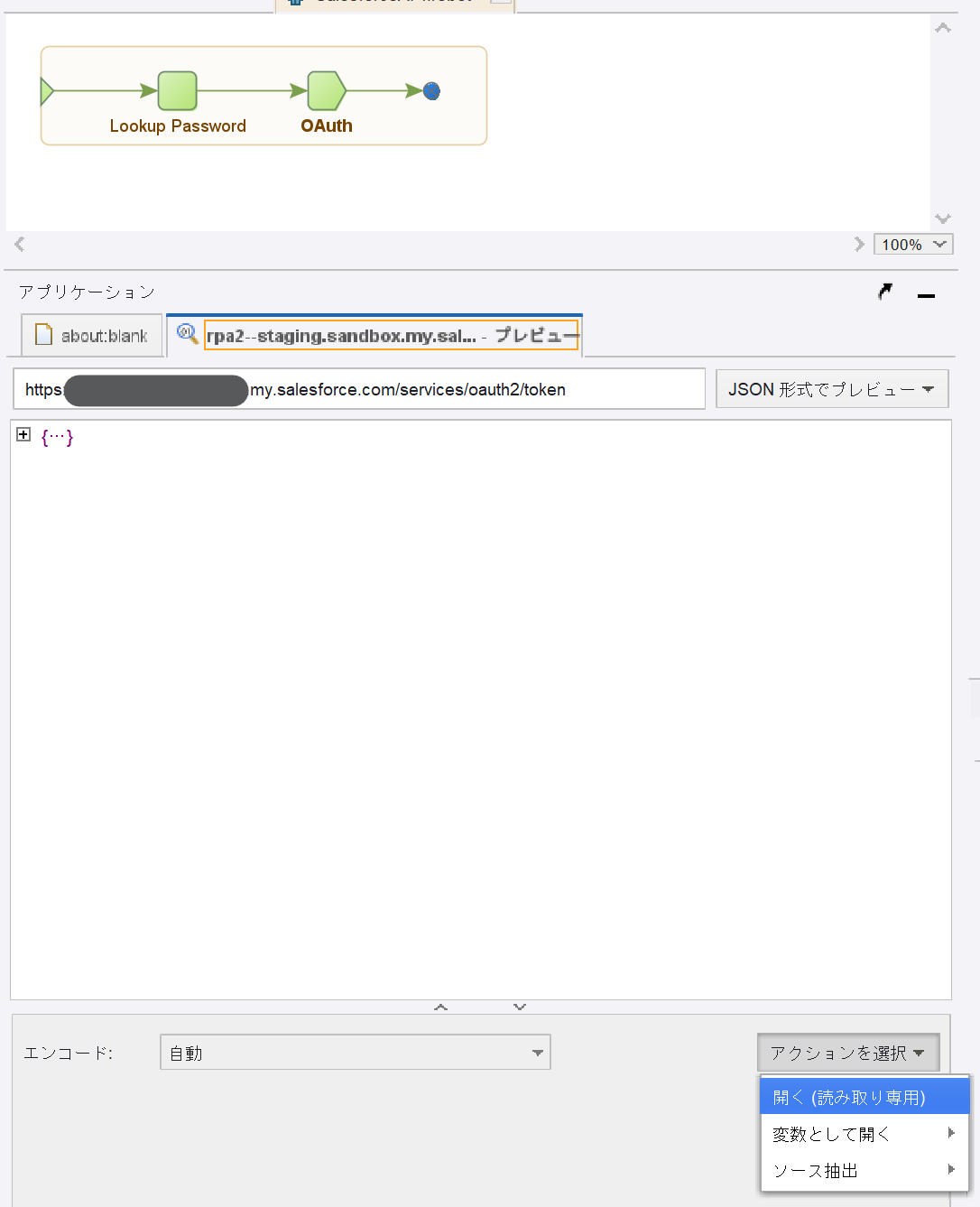Minimize the アプリケーション panel

tap(926, 295)
